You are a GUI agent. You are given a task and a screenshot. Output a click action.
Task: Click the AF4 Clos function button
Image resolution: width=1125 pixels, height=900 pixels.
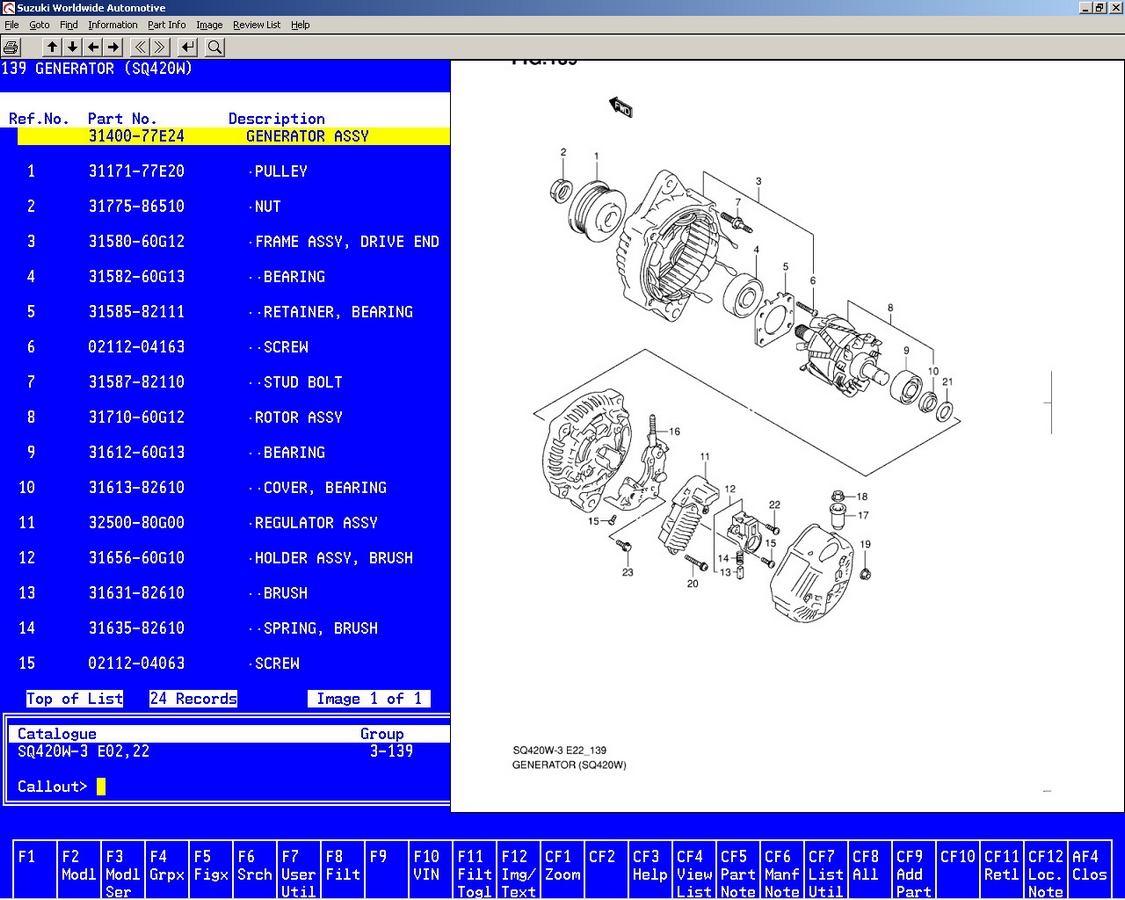click(x=1089, y=870)
